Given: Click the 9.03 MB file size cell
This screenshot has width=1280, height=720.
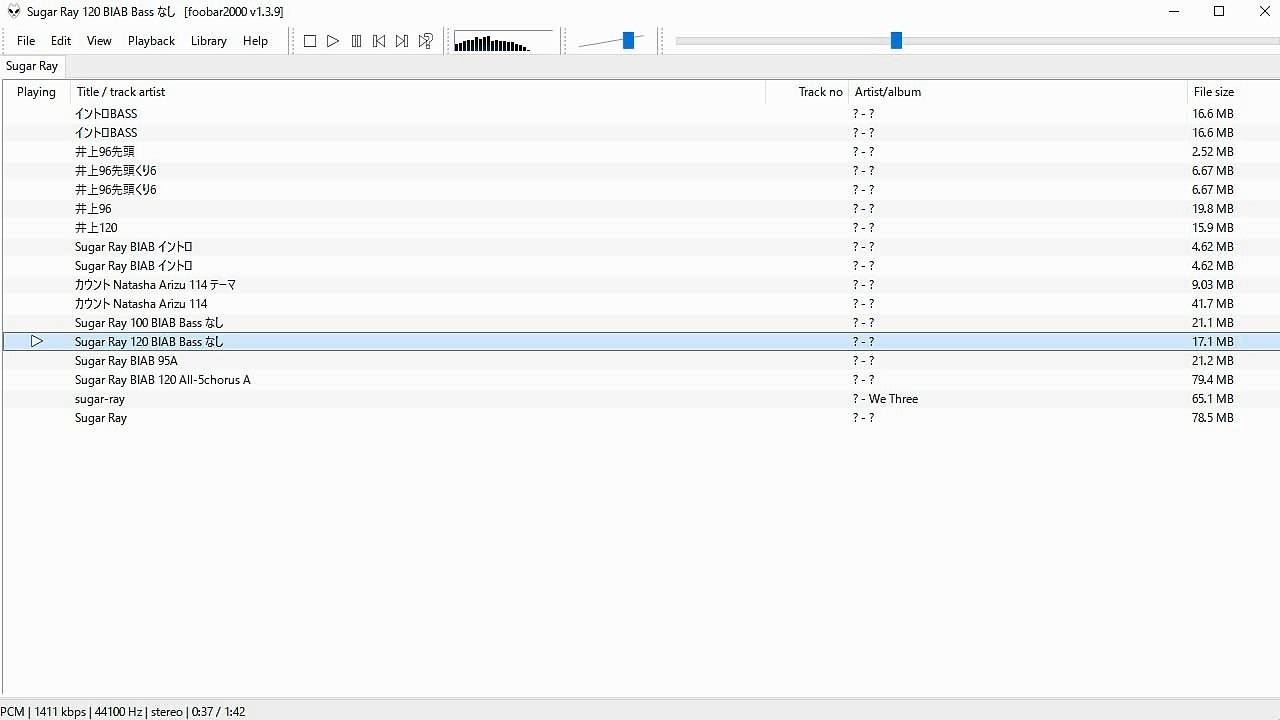Looking at the screenshot, I should tap(1212, 285).
